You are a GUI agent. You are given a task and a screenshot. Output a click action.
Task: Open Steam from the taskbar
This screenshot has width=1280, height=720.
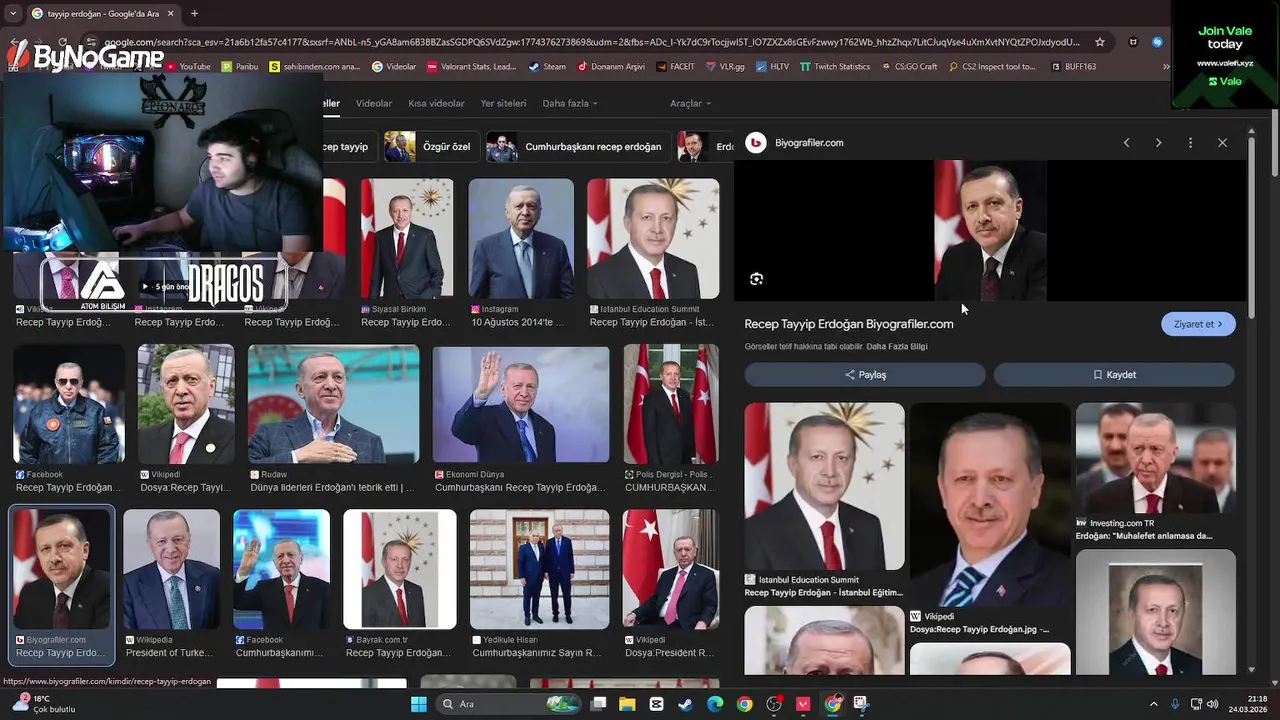coord(685,704)
